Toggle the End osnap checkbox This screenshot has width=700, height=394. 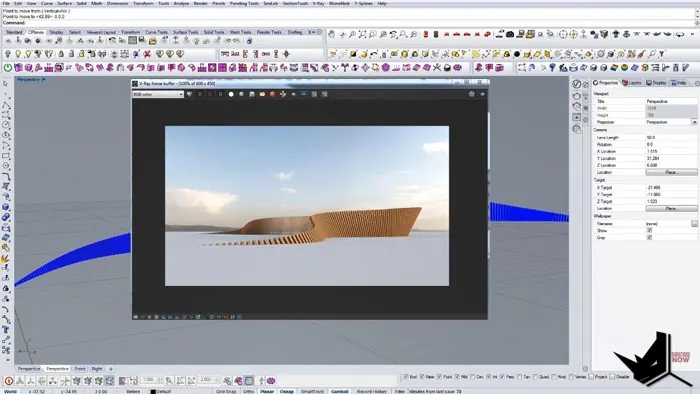[x=406, y=377]
